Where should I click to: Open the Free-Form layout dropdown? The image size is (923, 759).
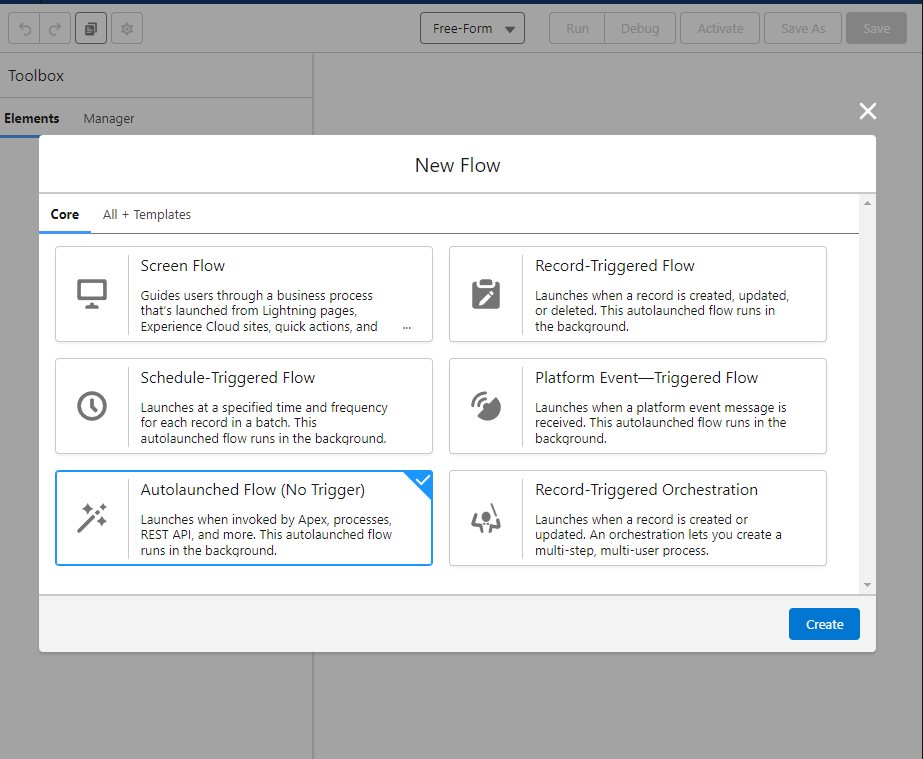coord(473,29)
